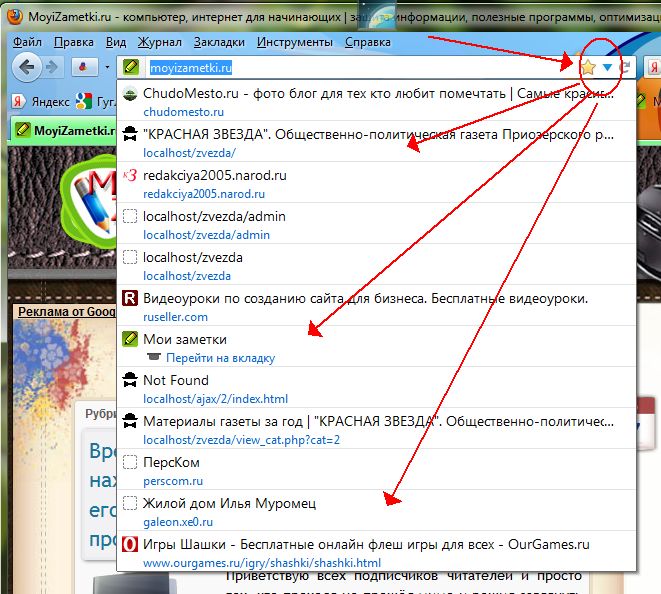Click the Firefox logo in title bar

pos(14,17)
